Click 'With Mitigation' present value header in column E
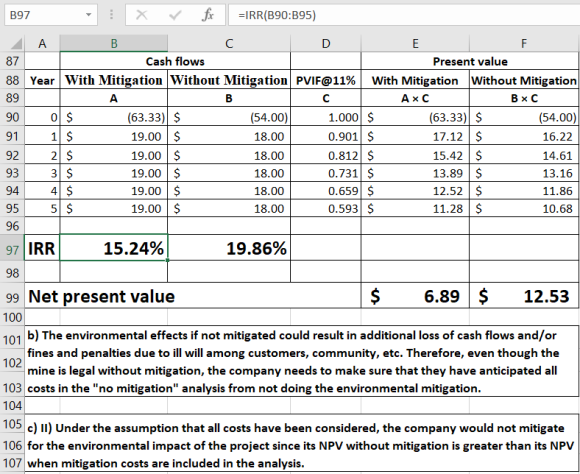This screenshot has width=580, height=474. pos(415,80)
